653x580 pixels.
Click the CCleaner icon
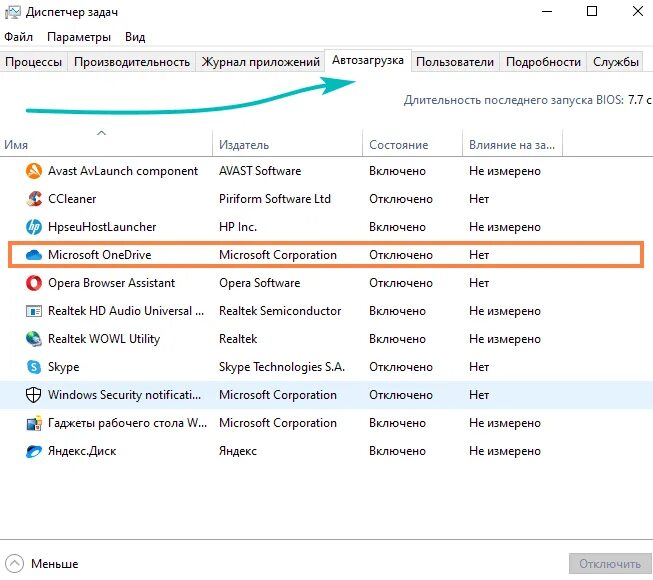(x=34, y=199)
